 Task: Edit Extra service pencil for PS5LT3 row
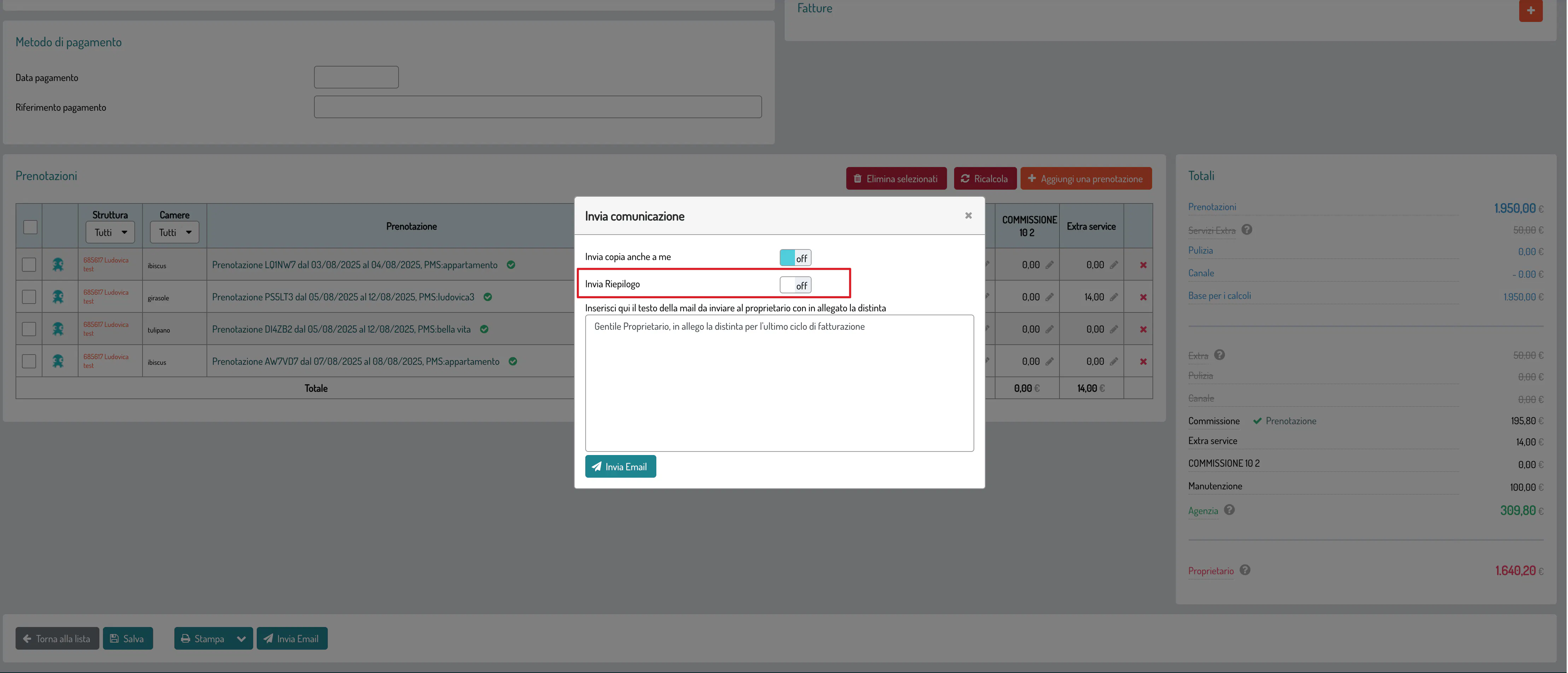[x=1113, y=297]
